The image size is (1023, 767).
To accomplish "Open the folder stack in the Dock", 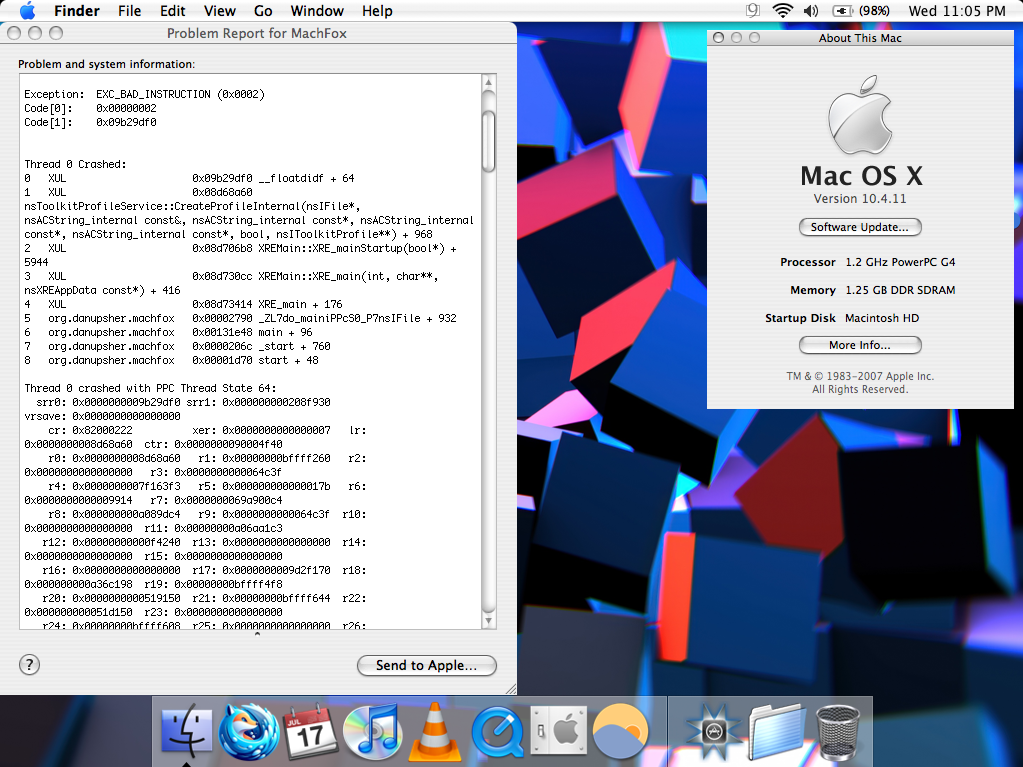I will (x=775, y=731).
